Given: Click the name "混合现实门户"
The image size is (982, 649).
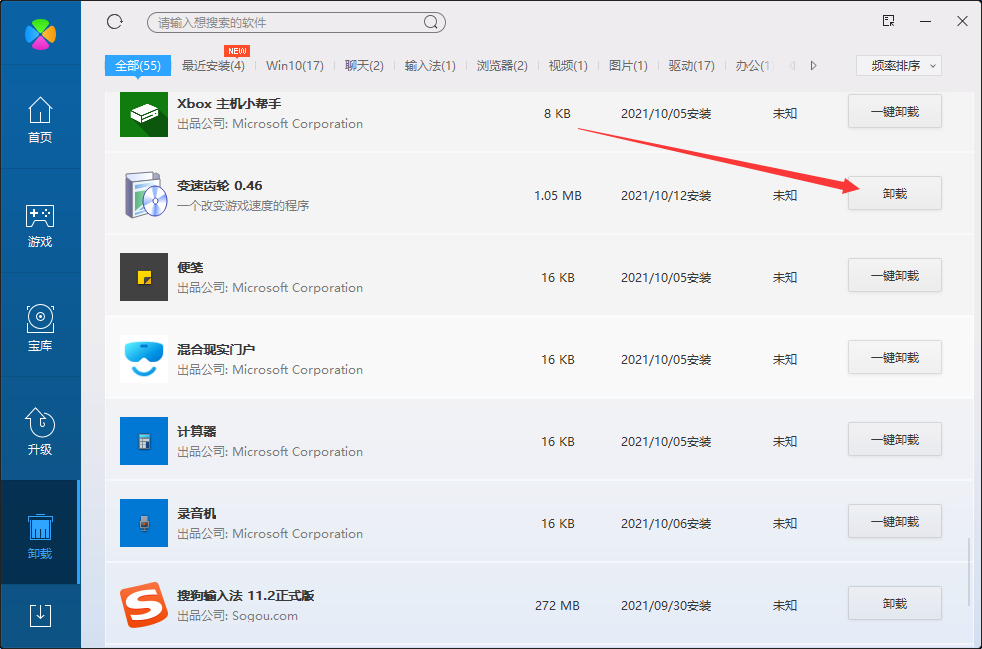Looking at the screenshot, I should [216, 350].
